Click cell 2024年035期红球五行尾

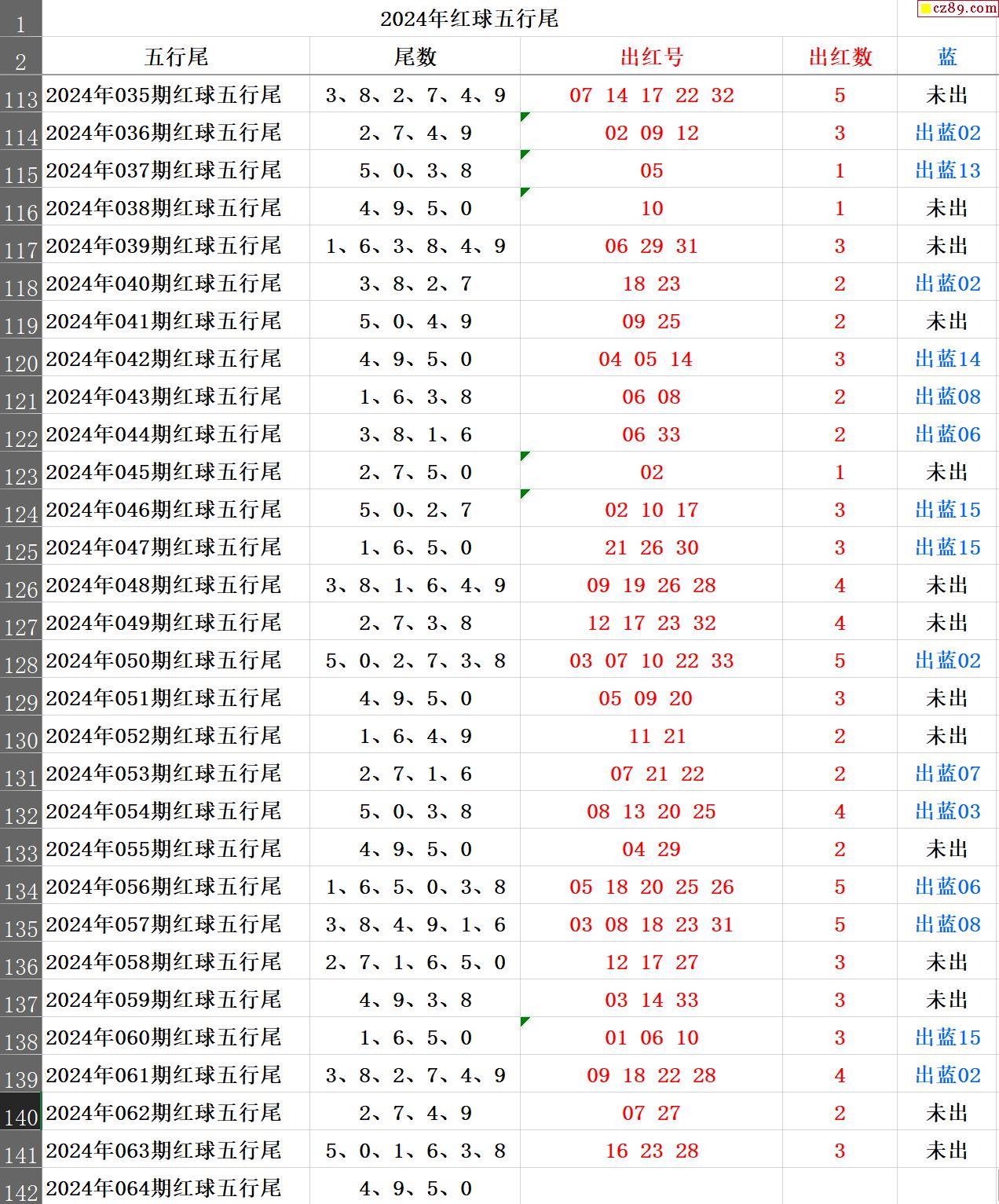[176, 95]
